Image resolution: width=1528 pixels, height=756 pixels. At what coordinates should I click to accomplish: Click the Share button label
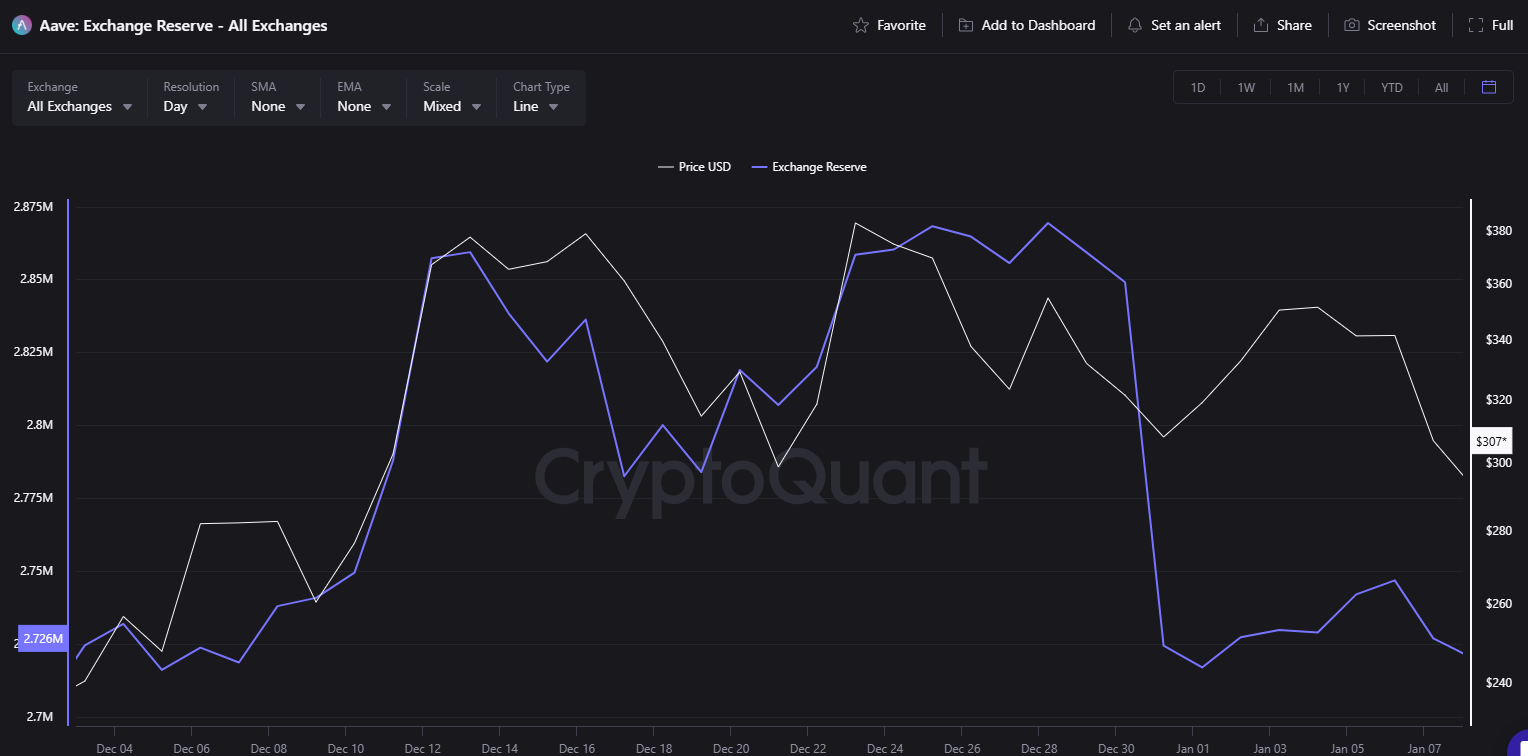point(1294,25)
